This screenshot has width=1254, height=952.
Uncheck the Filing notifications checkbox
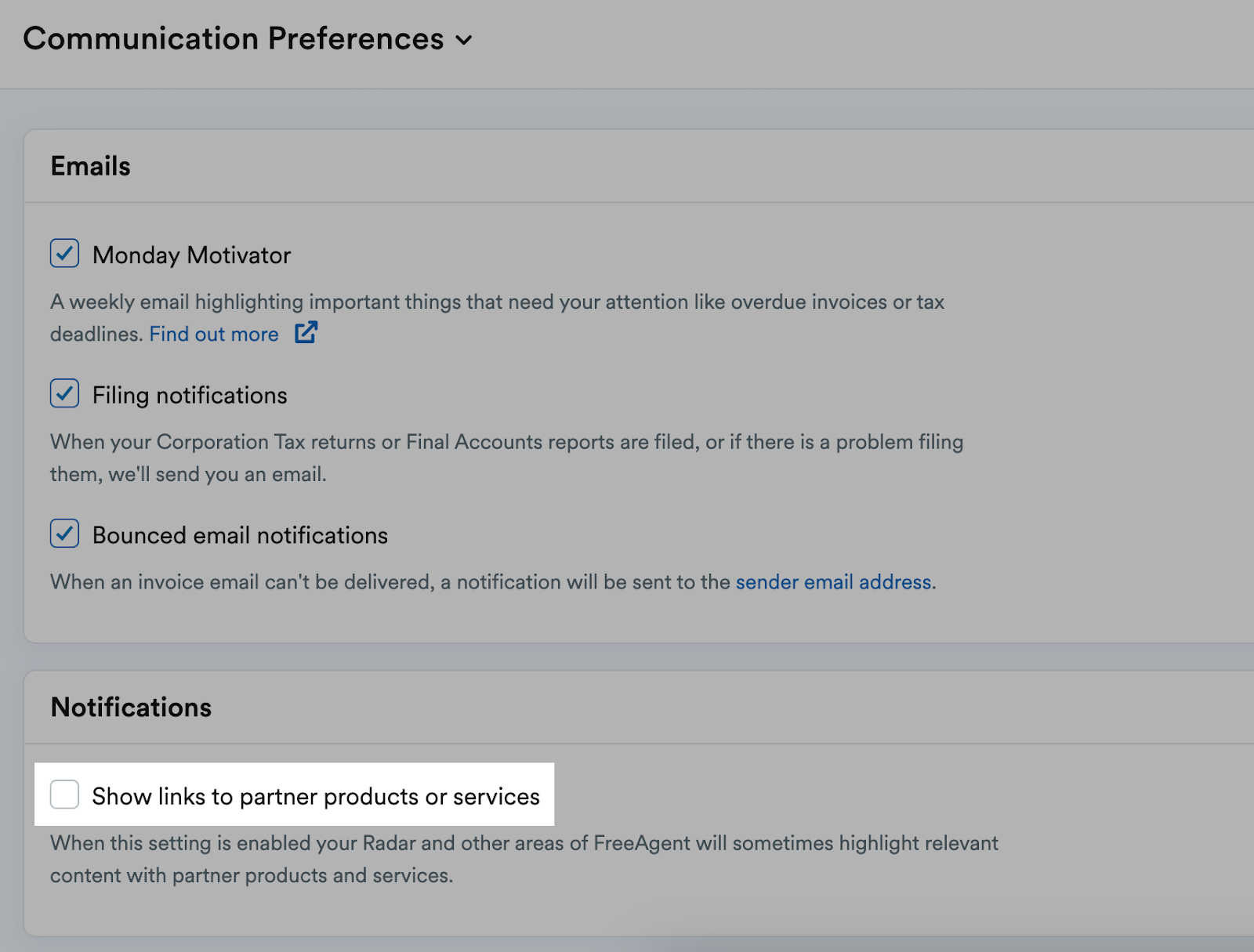pyautogui.click(x=64, y=393)
